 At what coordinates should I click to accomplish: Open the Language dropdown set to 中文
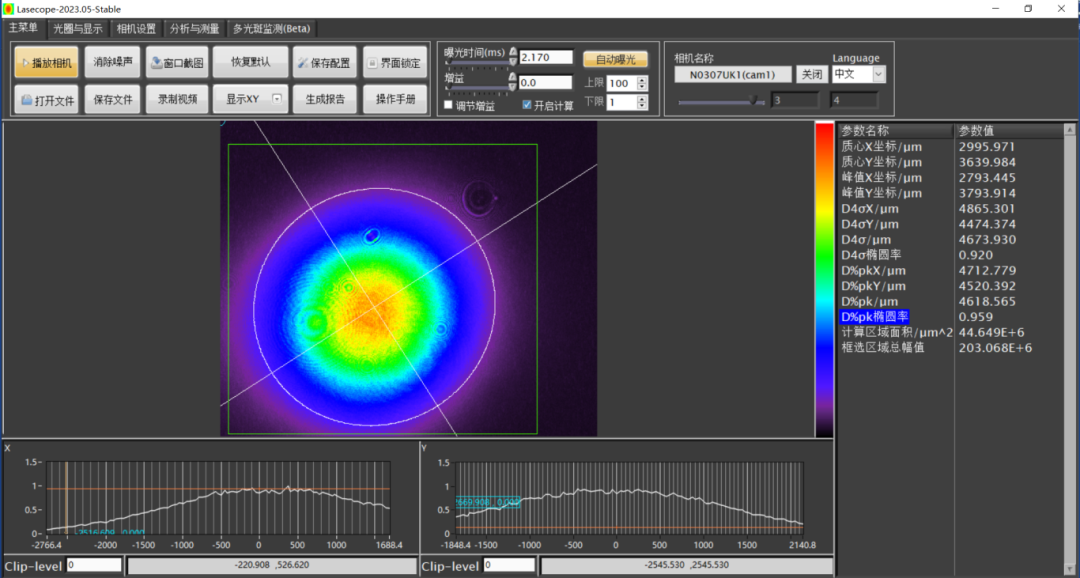point(859,74)
